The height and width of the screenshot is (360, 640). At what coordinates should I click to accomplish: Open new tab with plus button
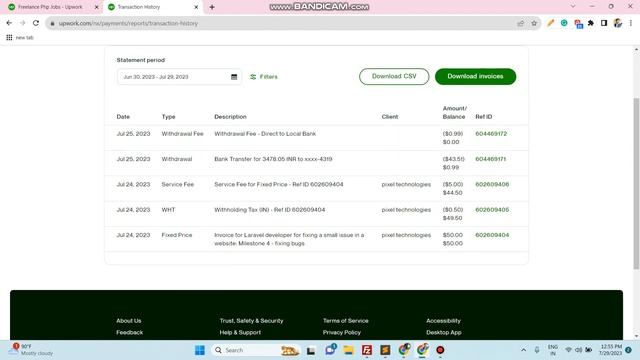212,7
